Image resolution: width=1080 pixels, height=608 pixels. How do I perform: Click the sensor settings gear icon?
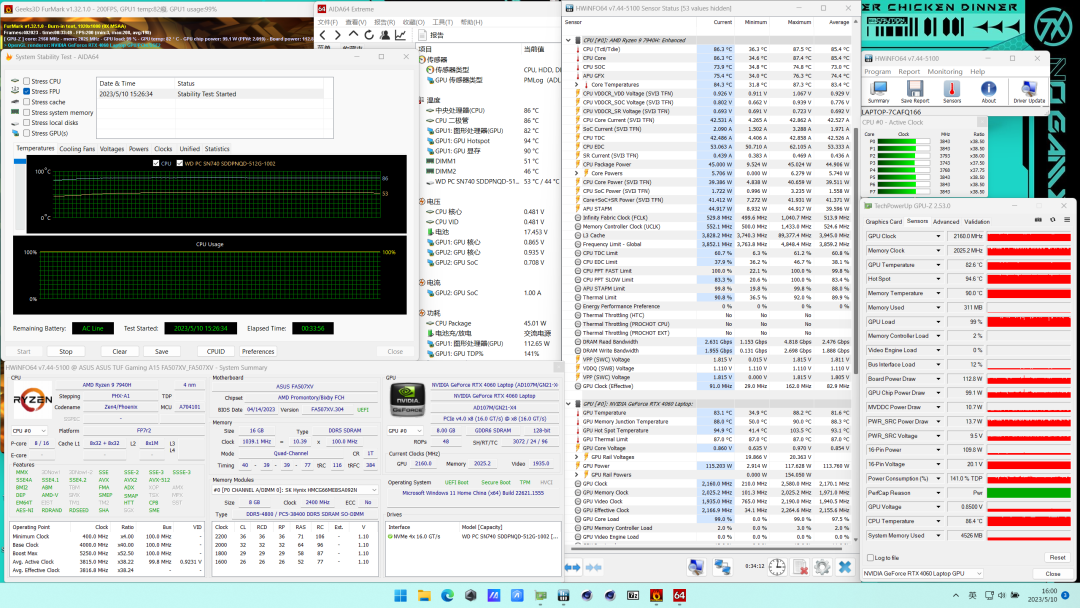(822, 567)
